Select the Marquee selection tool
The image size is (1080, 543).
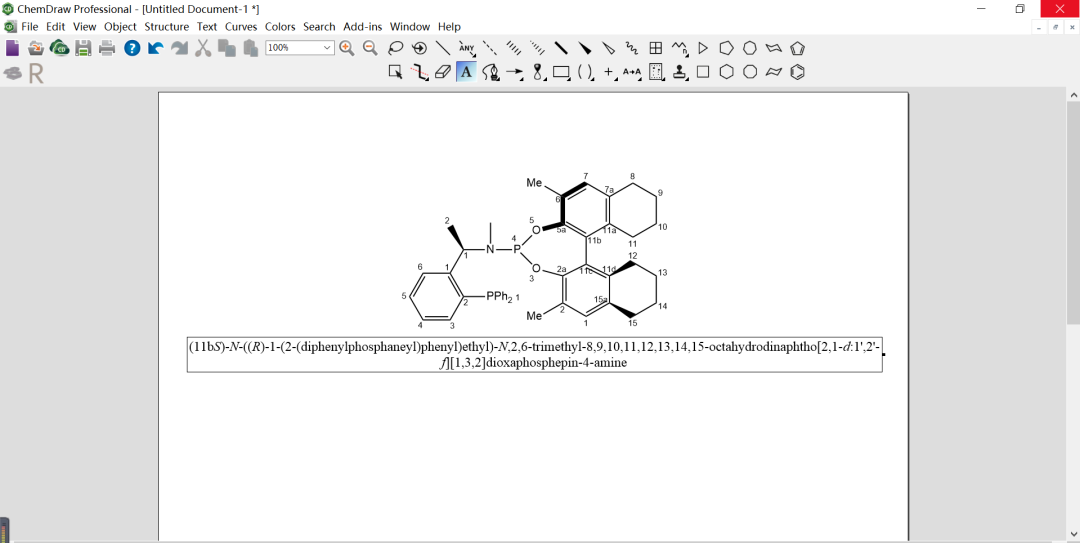coord(395,72)
